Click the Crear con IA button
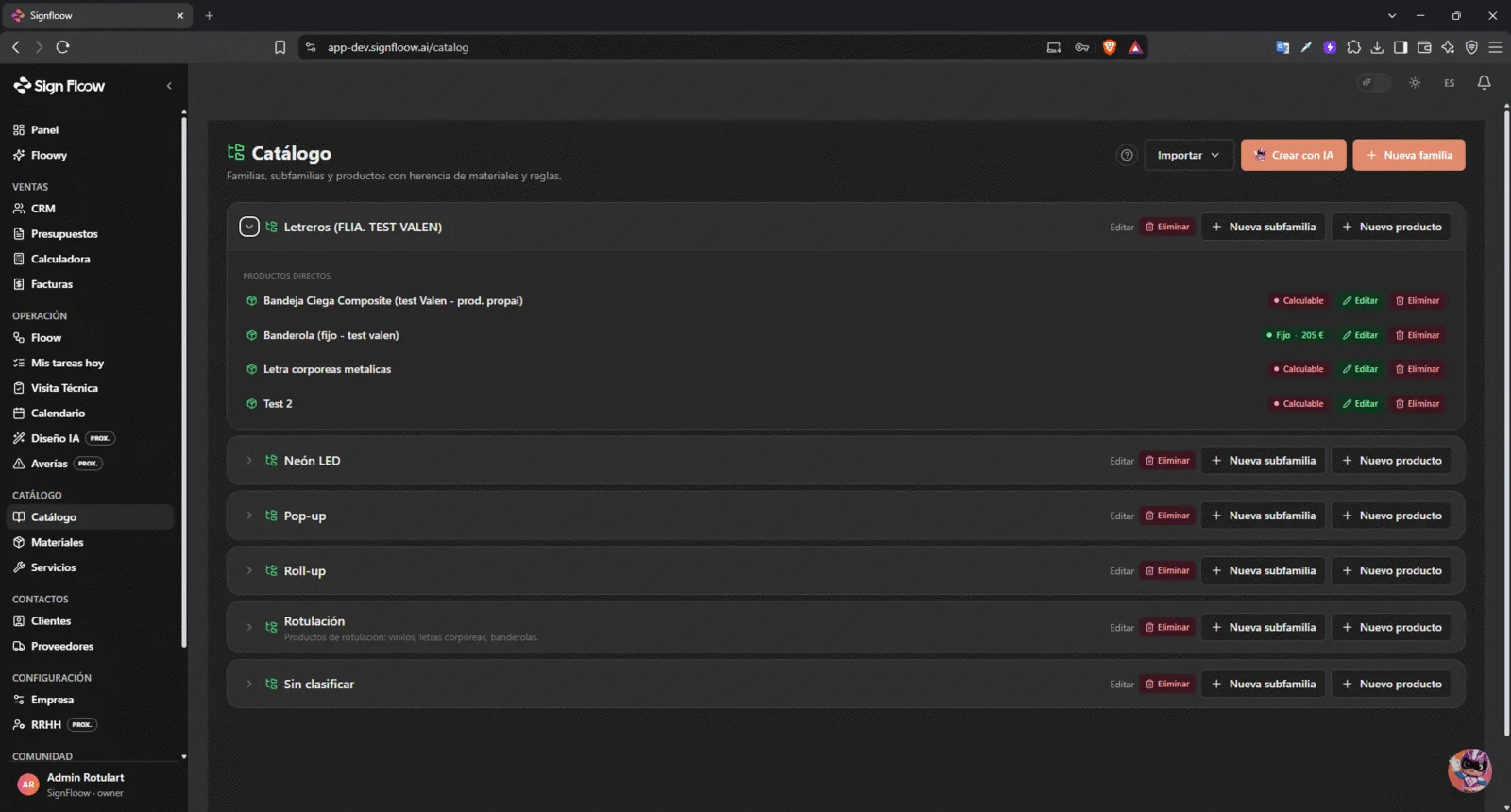The image size is (1511, 812). [x=1293, y=155]
